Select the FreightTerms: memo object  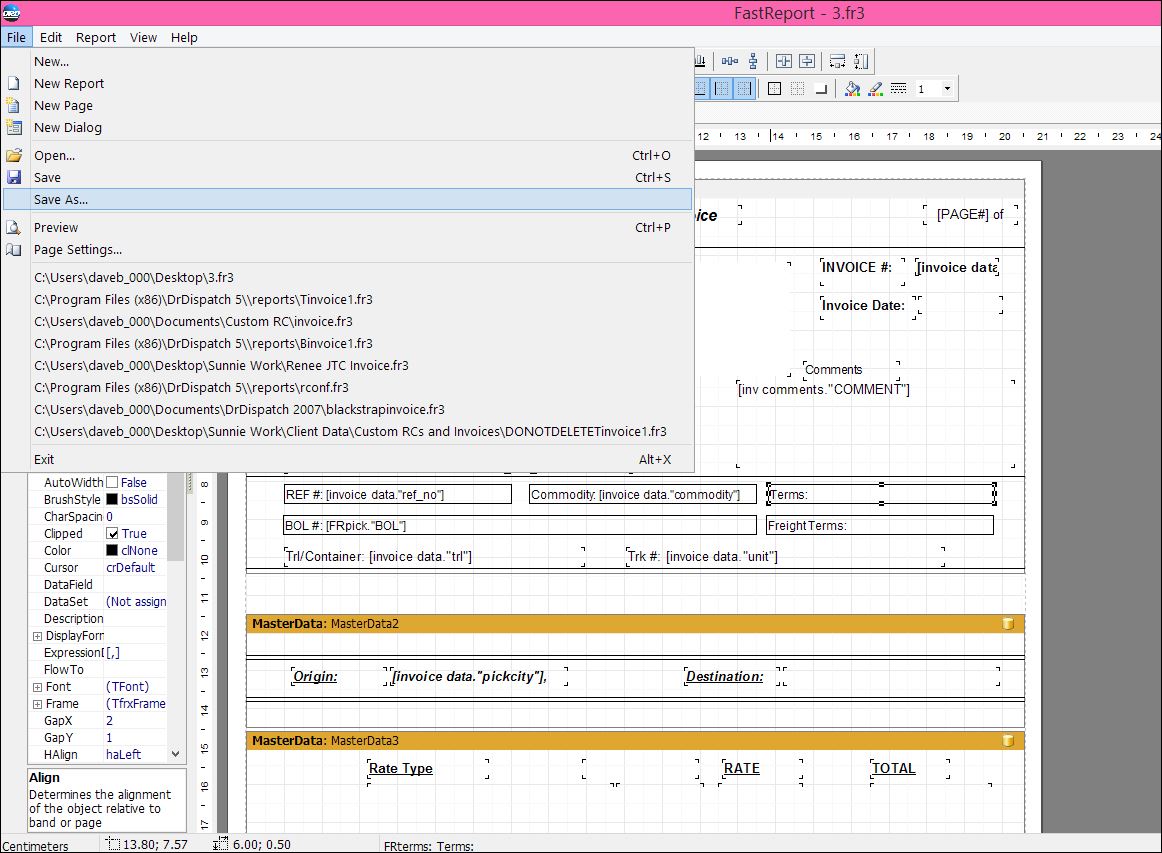click(x=880, y=525)
